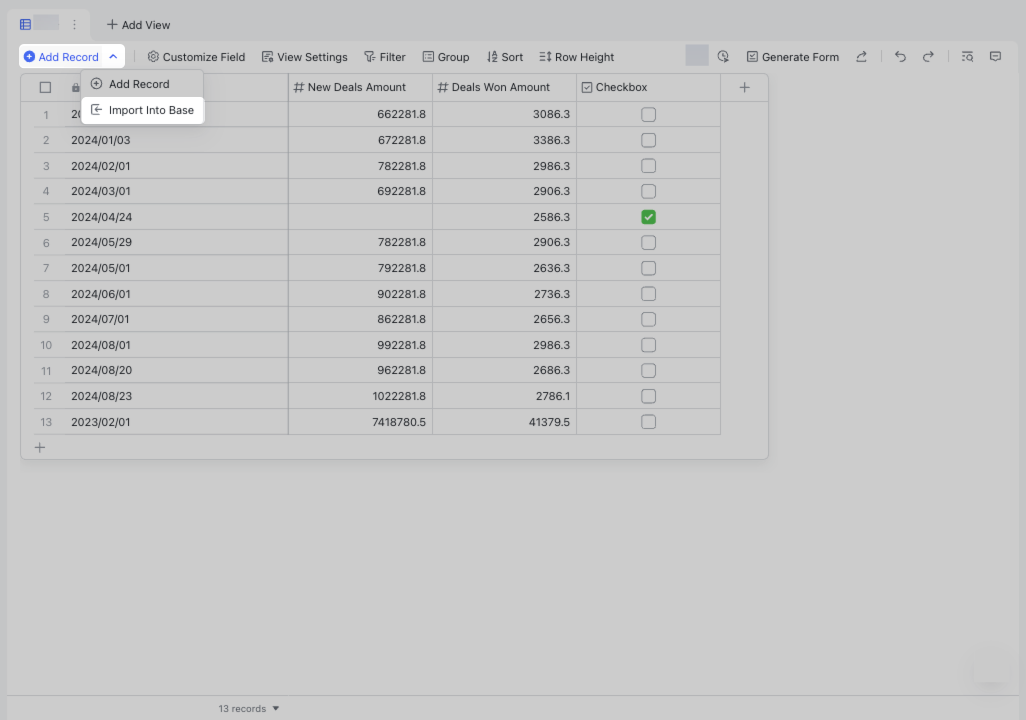
Task: Open the Sort options
Action: pyautogui.click(x=504, y=57)
